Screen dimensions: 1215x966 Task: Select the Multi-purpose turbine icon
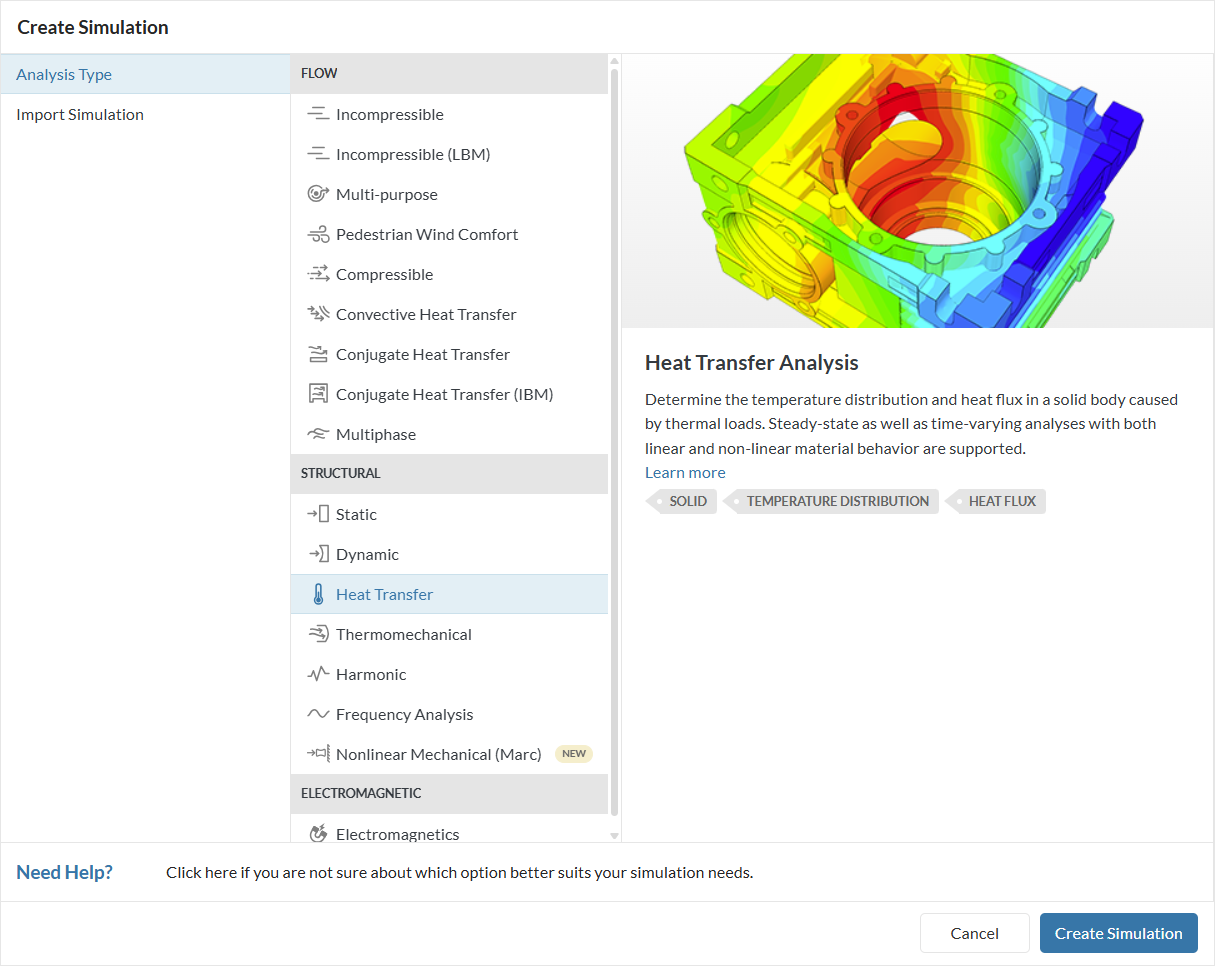tap(318, 194)
